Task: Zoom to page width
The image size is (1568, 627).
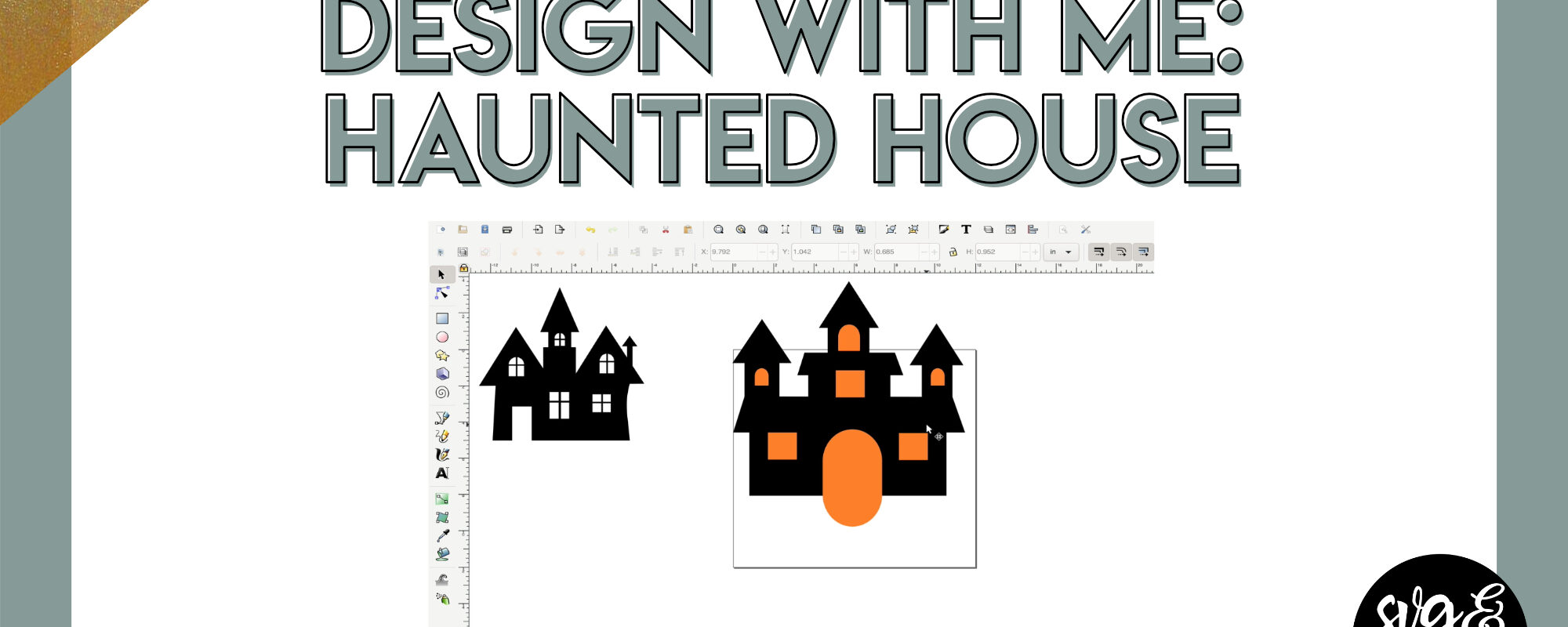Action: click(785, 230)
